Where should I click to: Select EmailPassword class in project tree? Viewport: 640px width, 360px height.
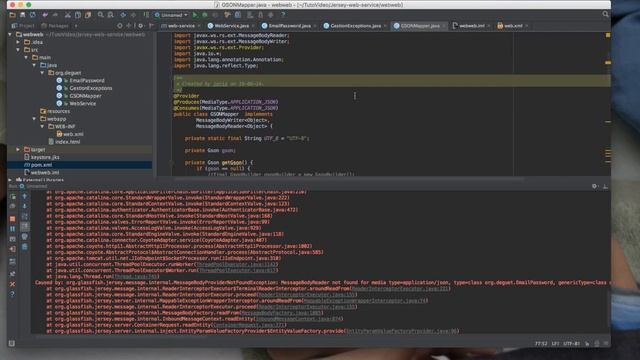click(x=87, y=80)
